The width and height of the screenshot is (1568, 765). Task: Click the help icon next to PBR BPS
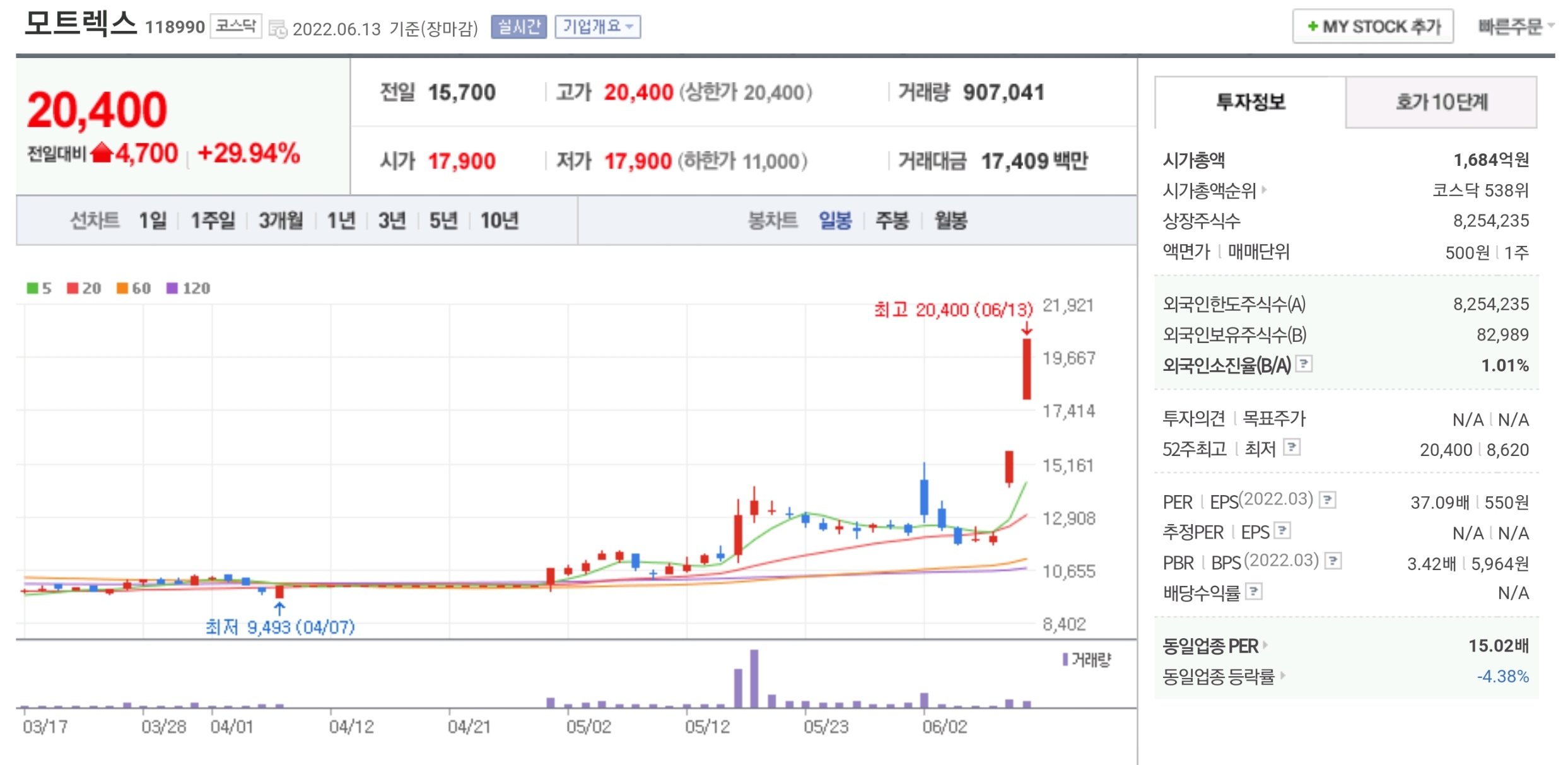tap(1333, 561)
